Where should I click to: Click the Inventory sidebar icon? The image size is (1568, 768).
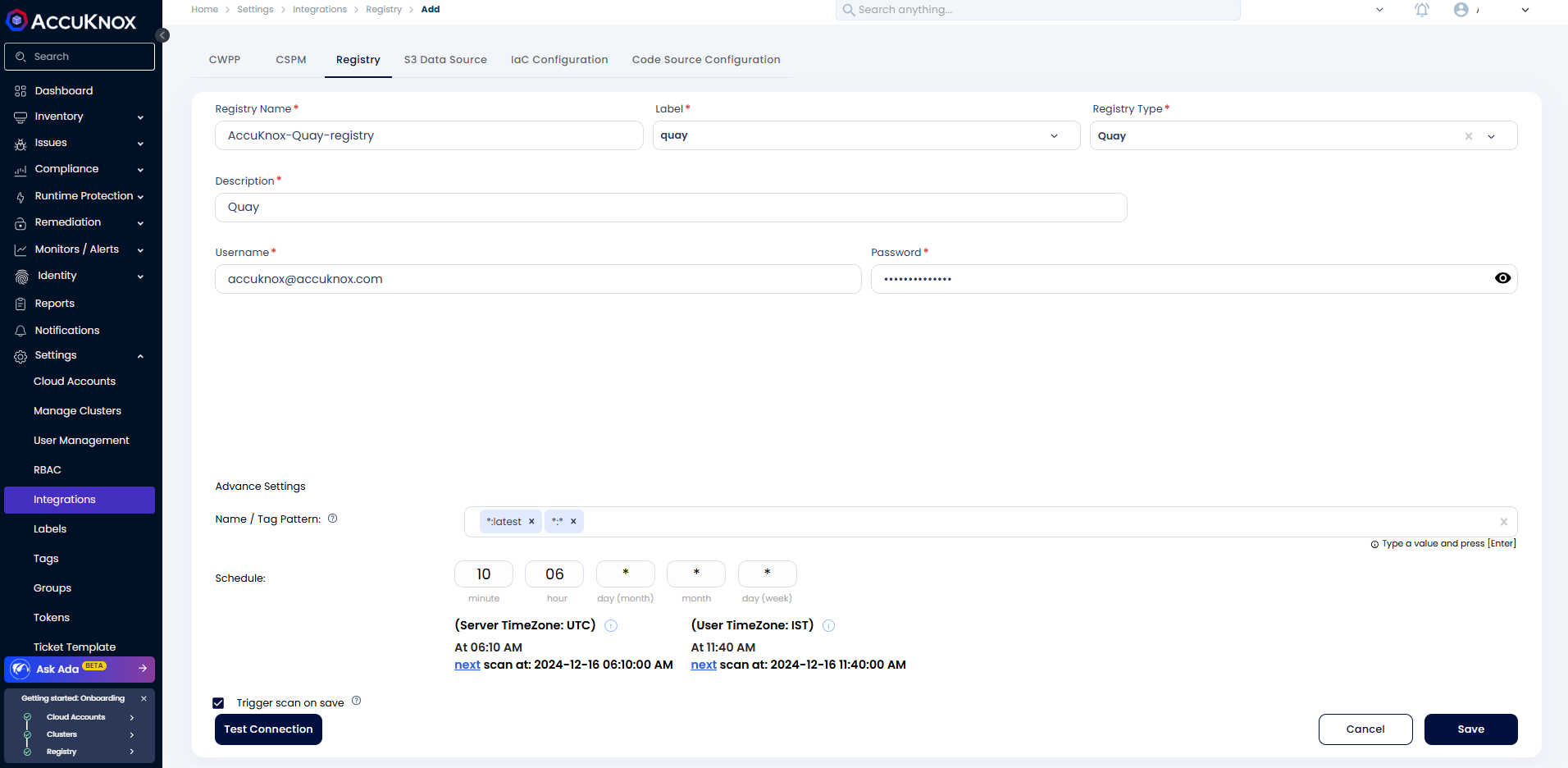coord(21,117)
